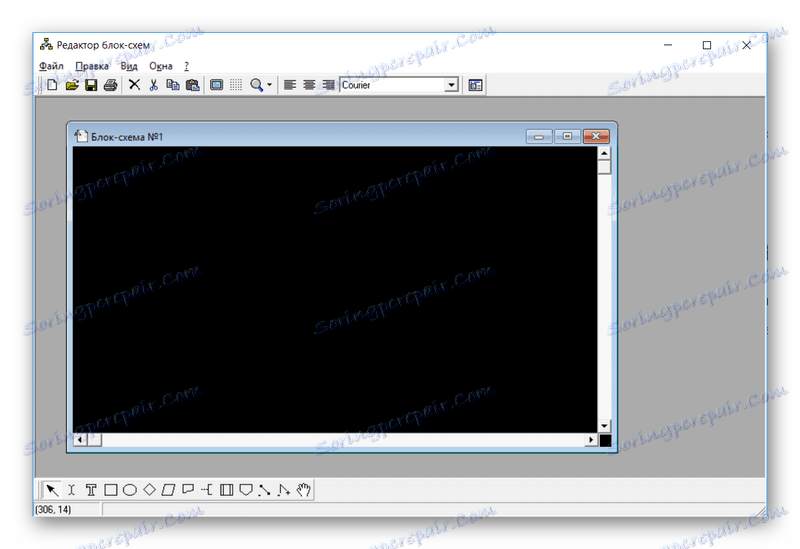The height and width of the screenshot is (549, 800).
Task: Select the Text label tool
Action: coord(91,490)
